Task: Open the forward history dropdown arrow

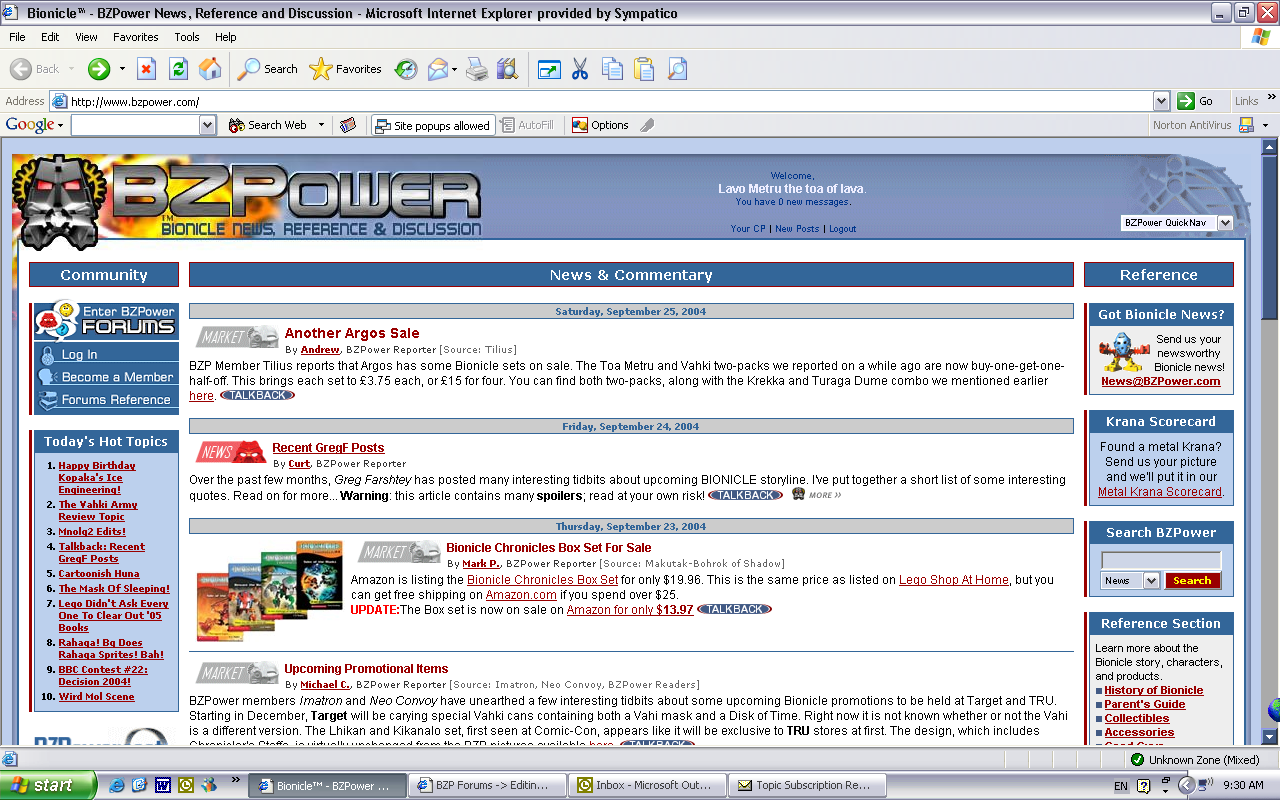Action: 122,69
